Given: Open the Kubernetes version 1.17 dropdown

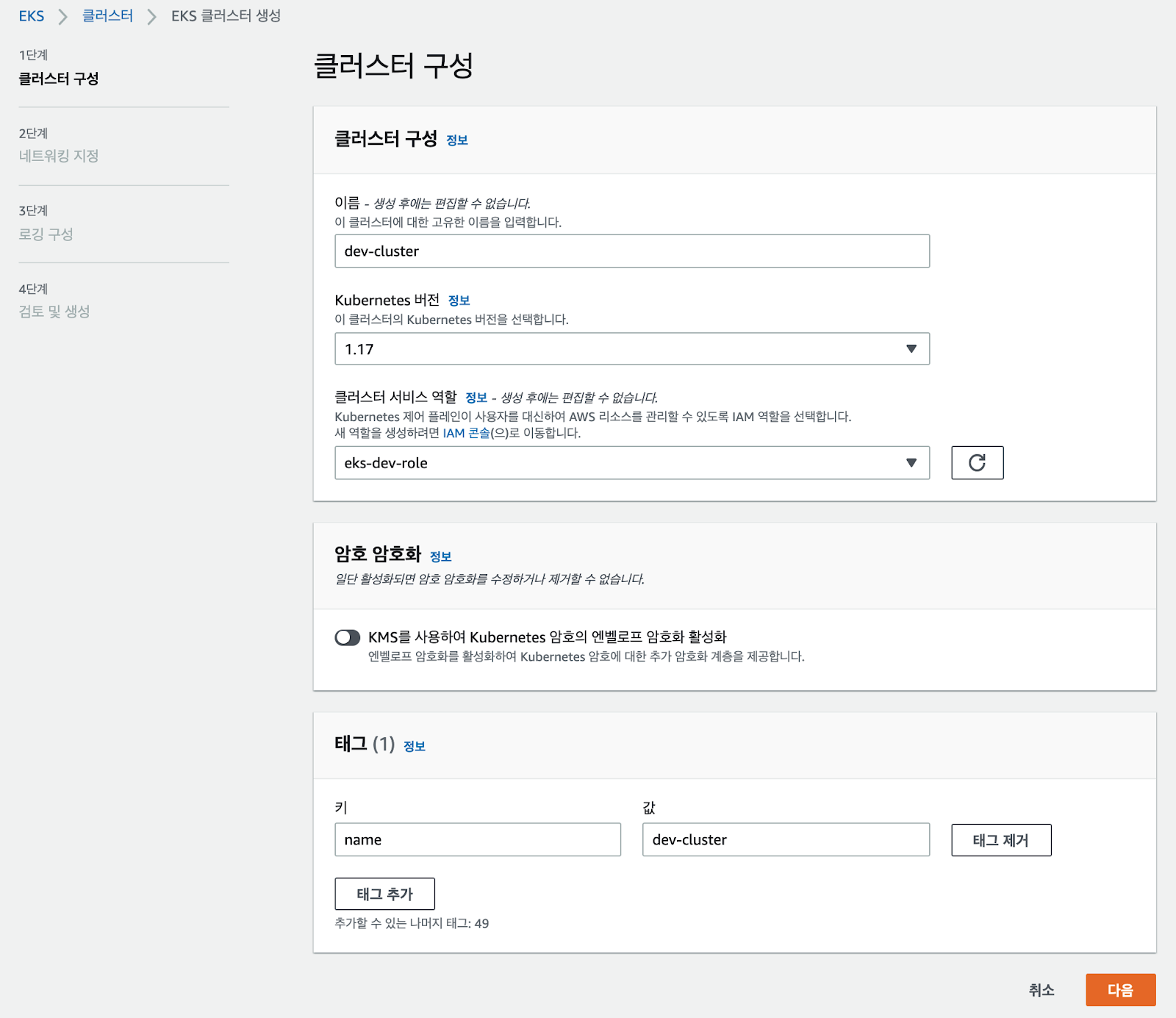Looking at the screenshot, I should coord(632,349).
